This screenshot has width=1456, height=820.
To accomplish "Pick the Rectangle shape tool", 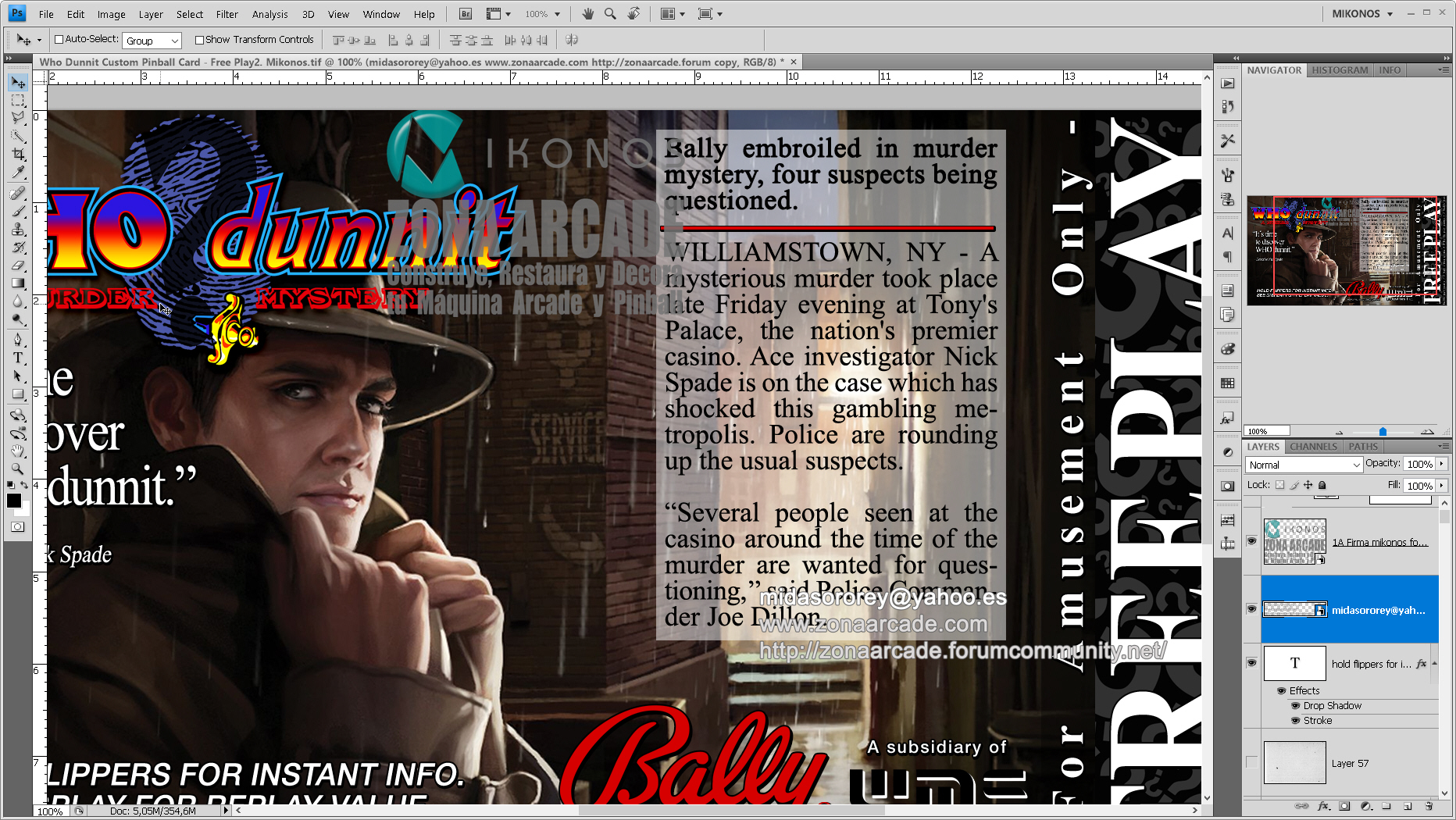I will coord(18,394).
